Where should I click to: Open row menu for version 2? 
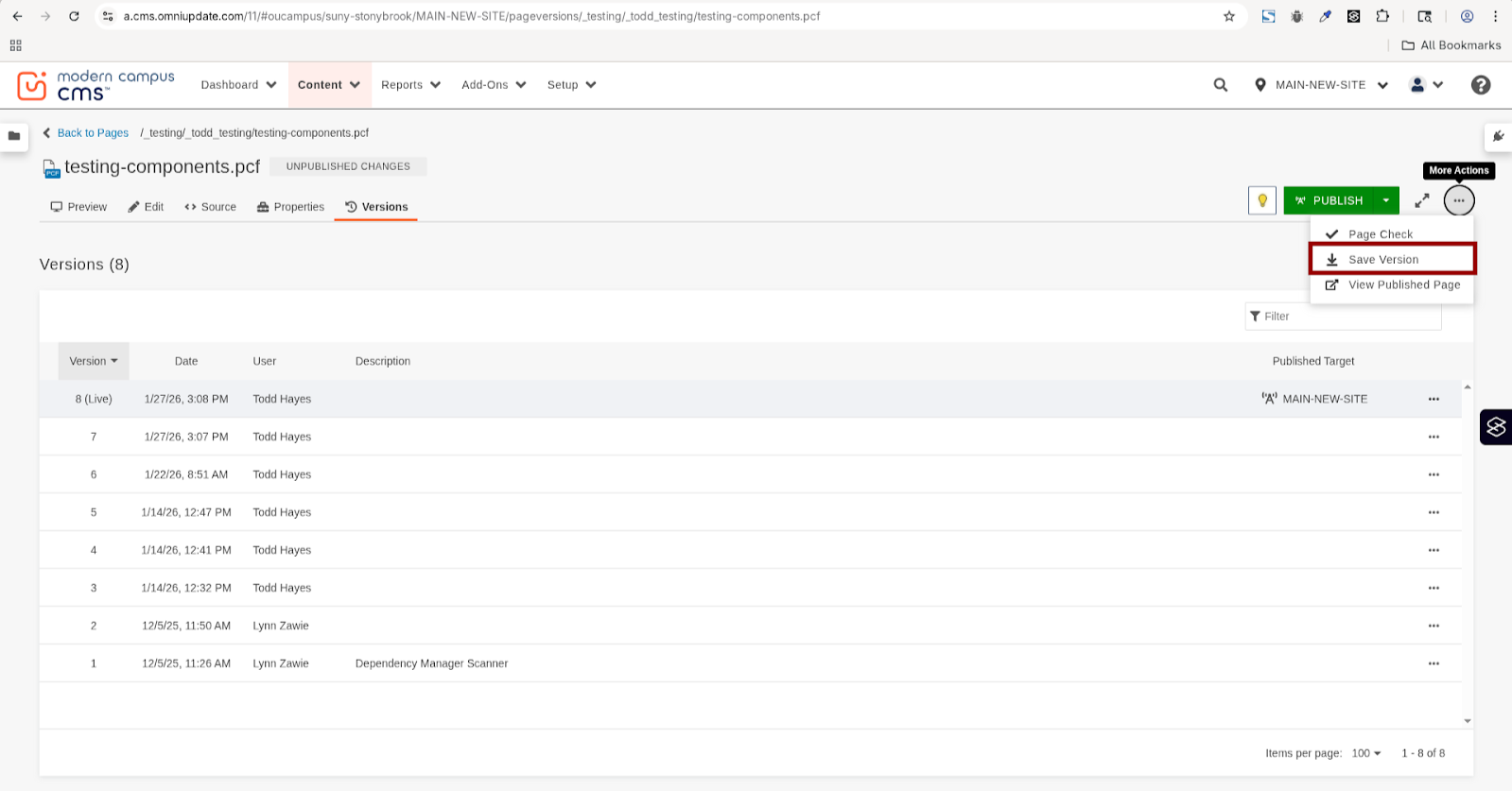1434,626
